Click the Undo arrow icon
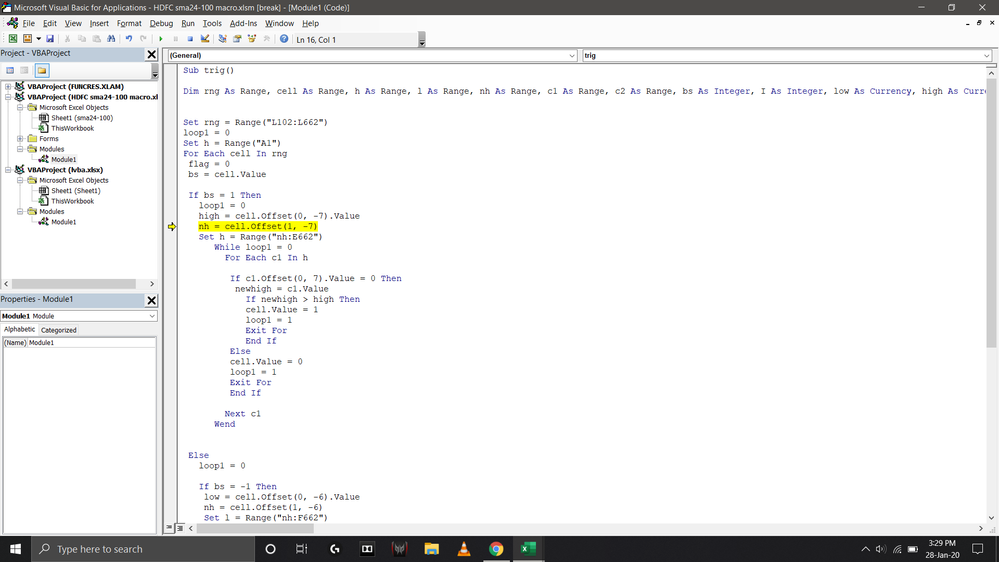 129,39
